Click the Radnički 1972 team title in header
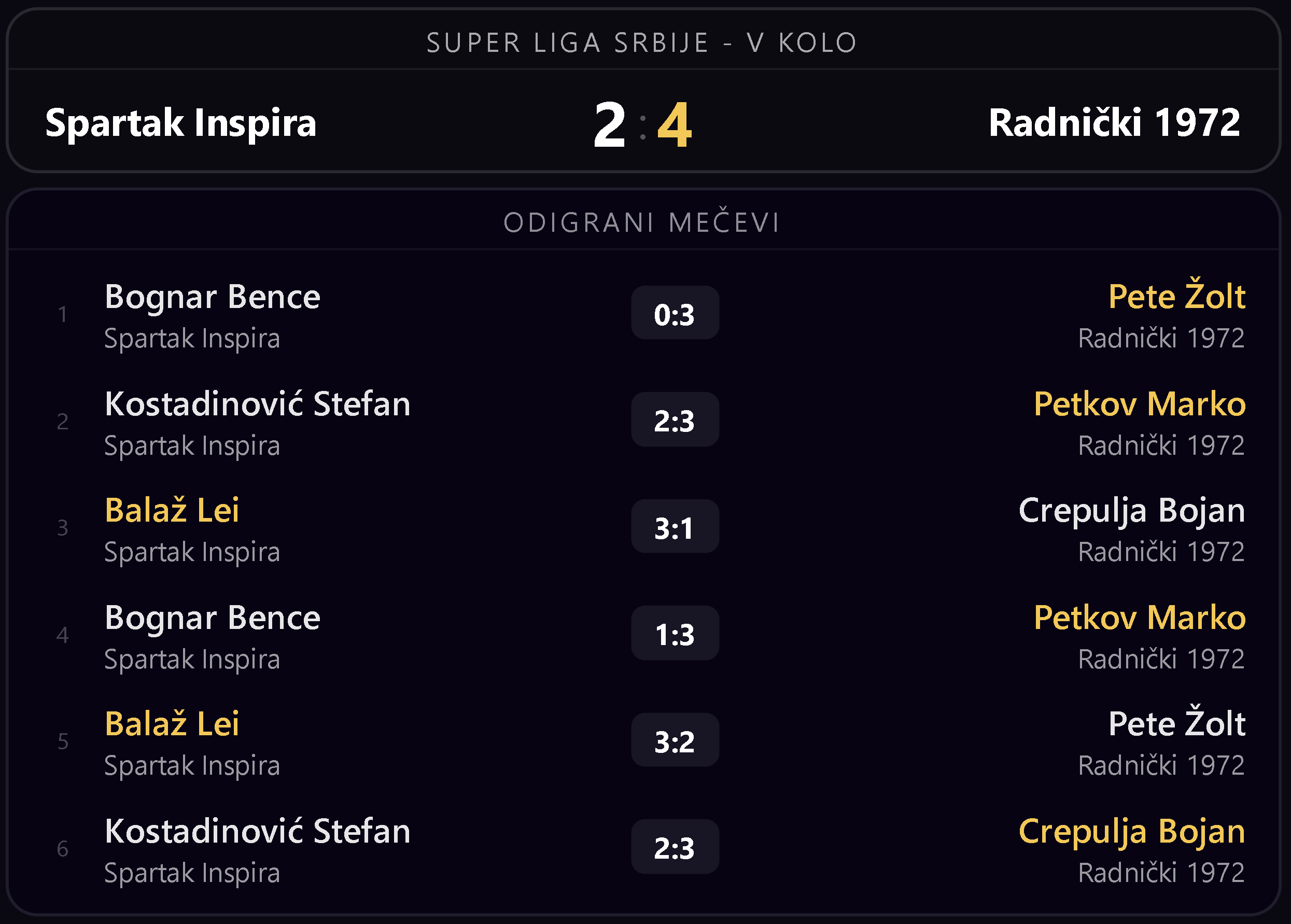Viewport: 1291px width, 924px height. 1114,123
